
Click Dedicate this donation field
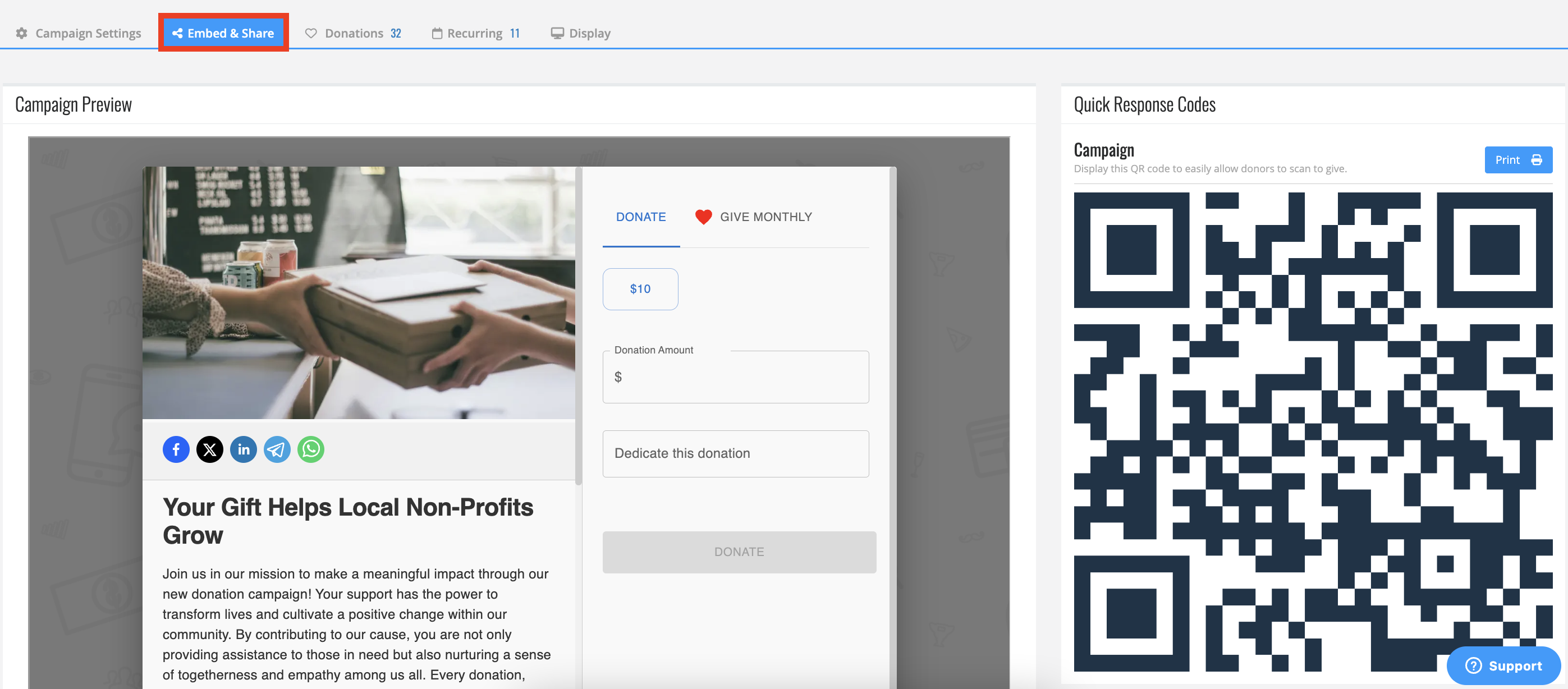(735, 453)
